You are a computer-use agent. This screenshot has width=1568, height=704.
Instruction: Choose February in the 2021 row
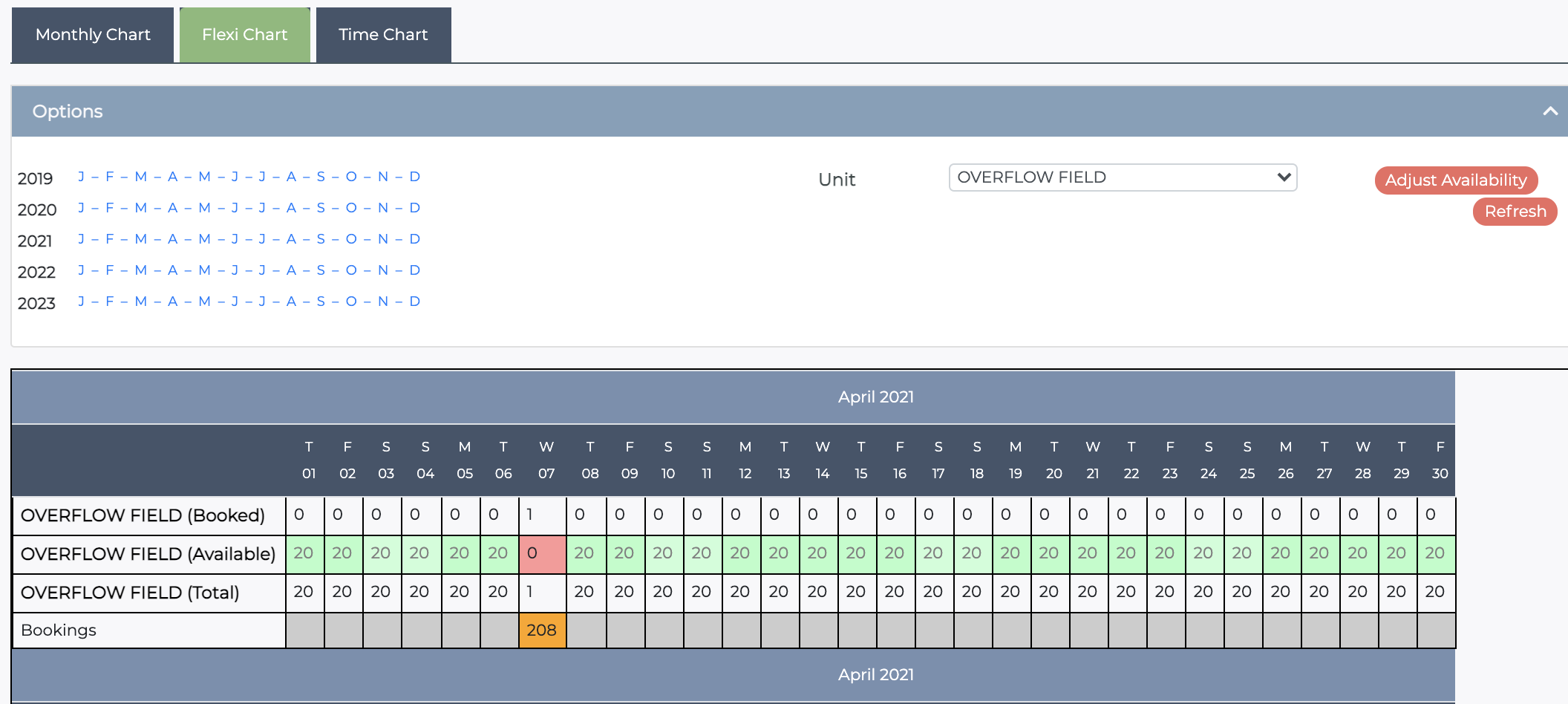pyautogui.click(x=110, y=239)
